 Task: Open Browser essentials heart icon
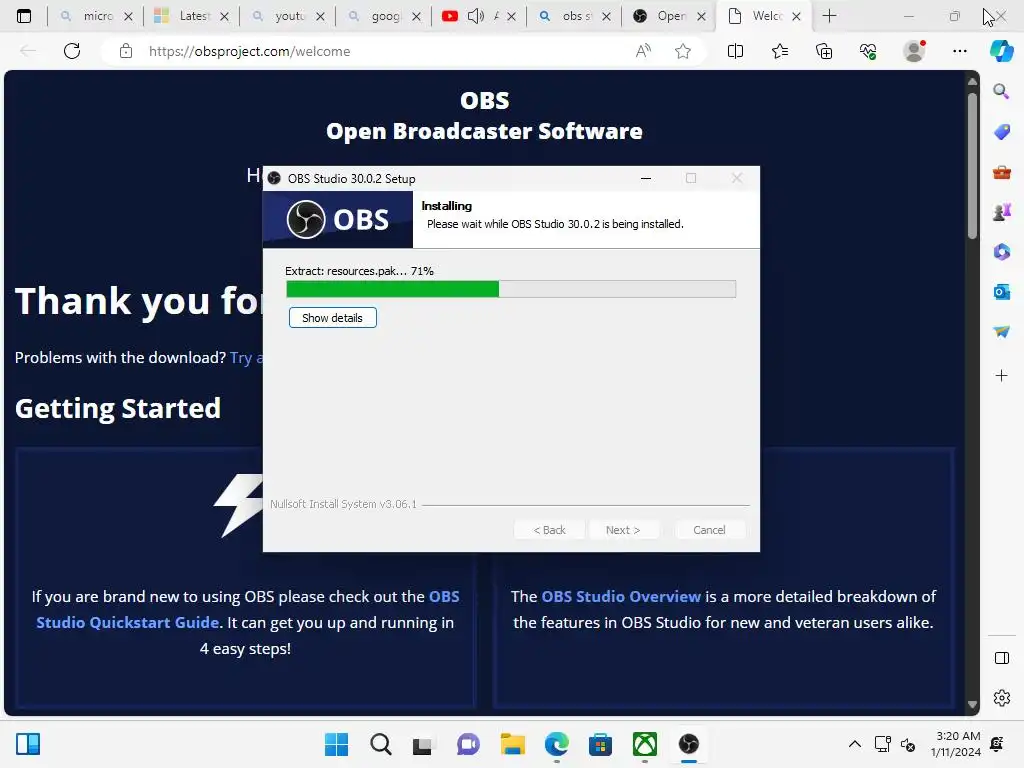[868, 51]
